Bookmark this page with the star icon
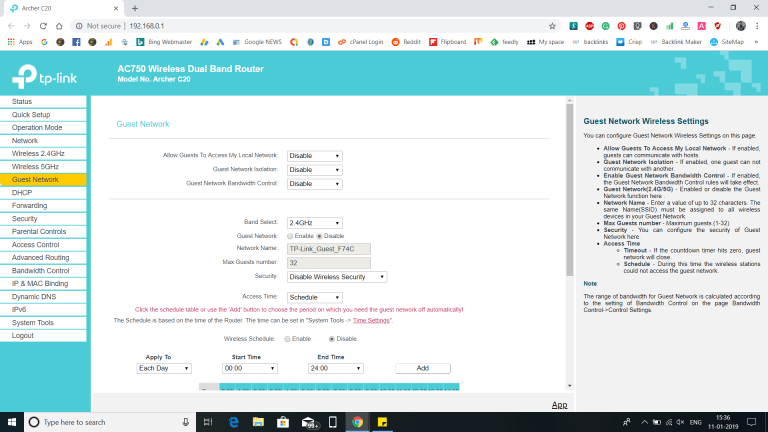 pos(552,25)
